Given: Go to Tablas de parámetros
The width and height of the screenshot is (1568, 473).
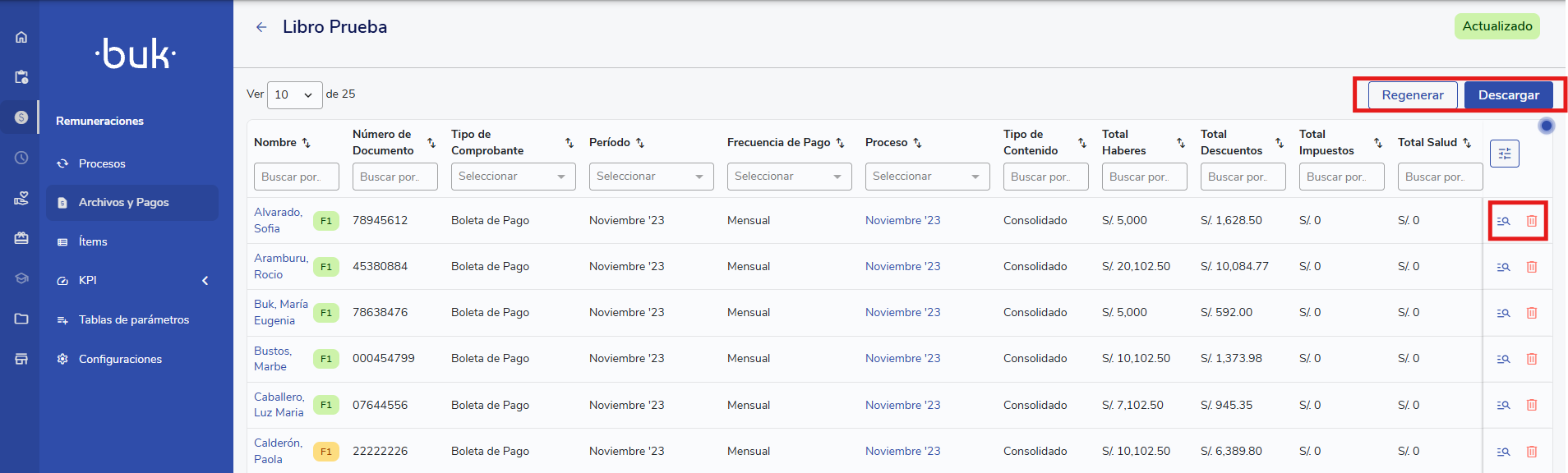Looking at the screenshot, I should tap(133, 320).
